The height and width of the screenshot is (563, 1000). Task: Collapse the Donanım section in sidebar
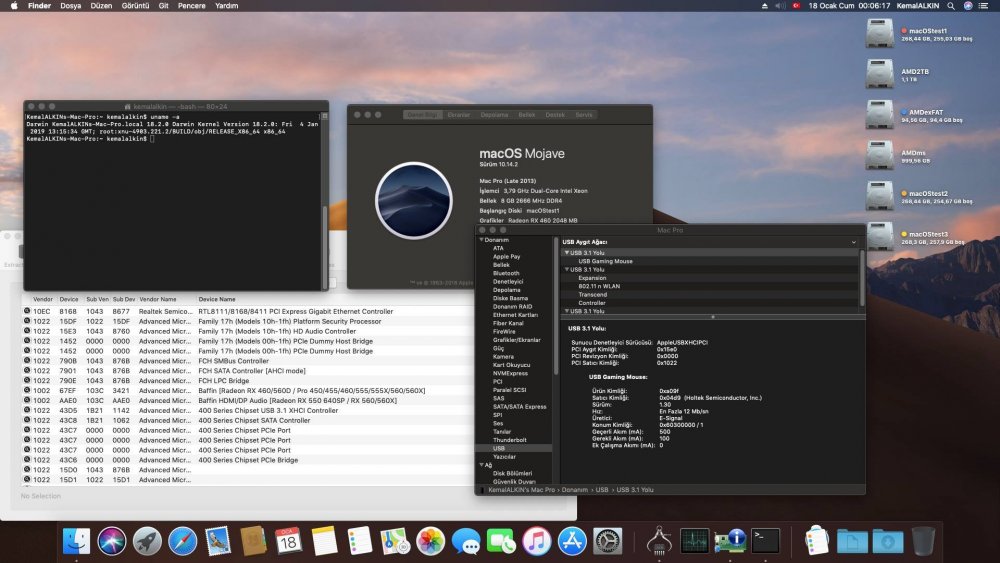(482, 240)
